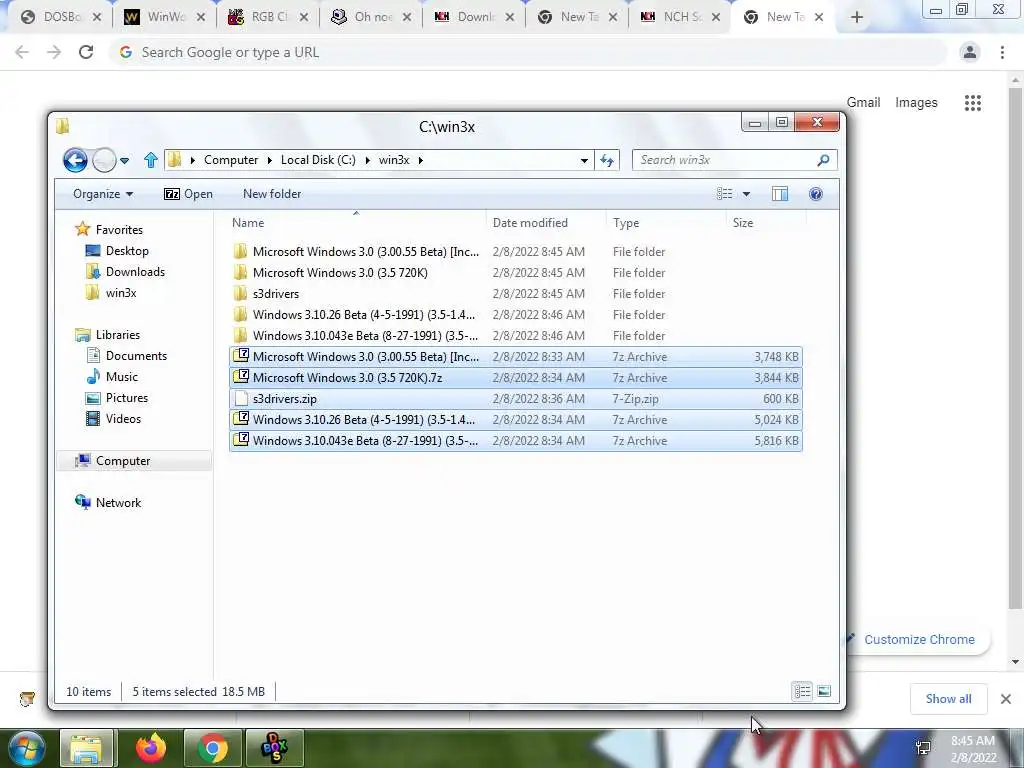Select the Microsoft Windows 3.0 (3.00.55 Beta) folder
Screen dimensions: 1024x768
[516, 251]
